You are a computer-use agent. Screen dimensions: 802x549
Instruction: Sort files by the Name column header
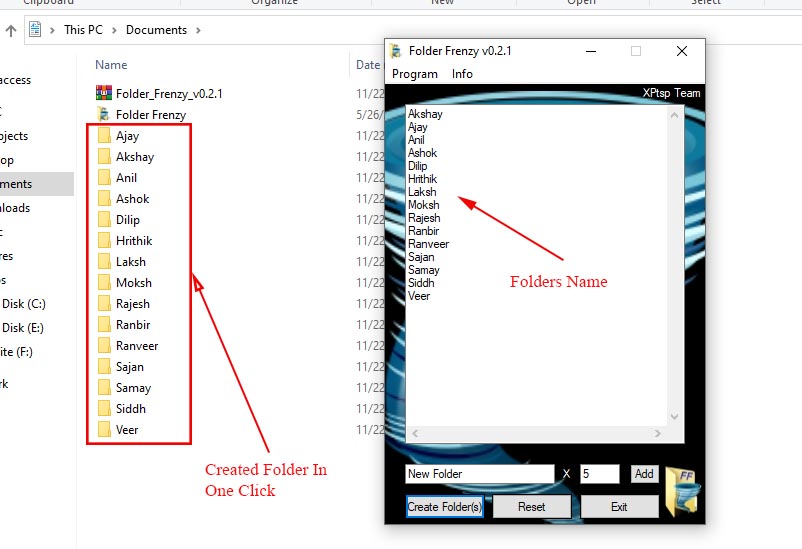pos(111,65)
